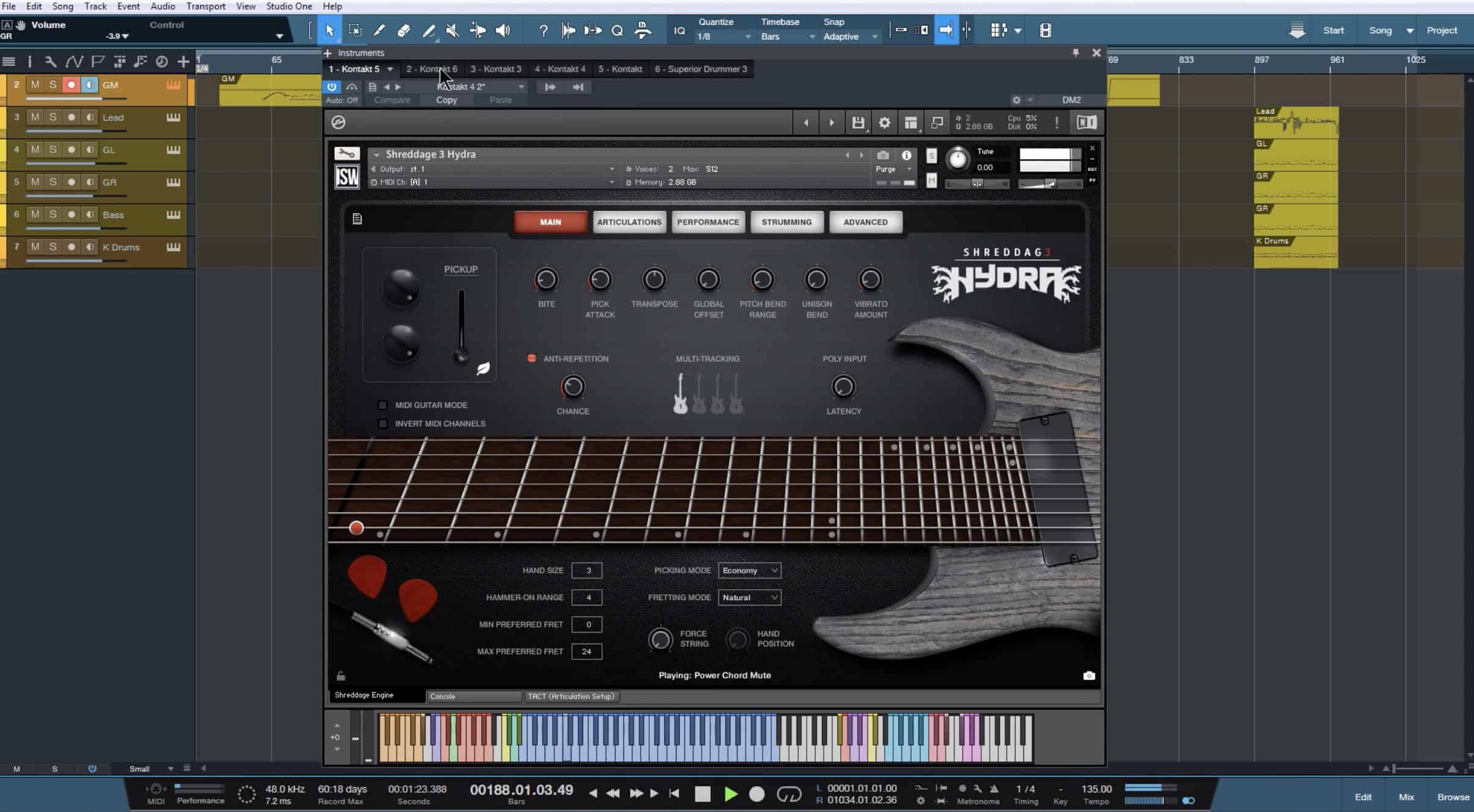
Task: Open instrument editor for Lead track
Action: 173,117
